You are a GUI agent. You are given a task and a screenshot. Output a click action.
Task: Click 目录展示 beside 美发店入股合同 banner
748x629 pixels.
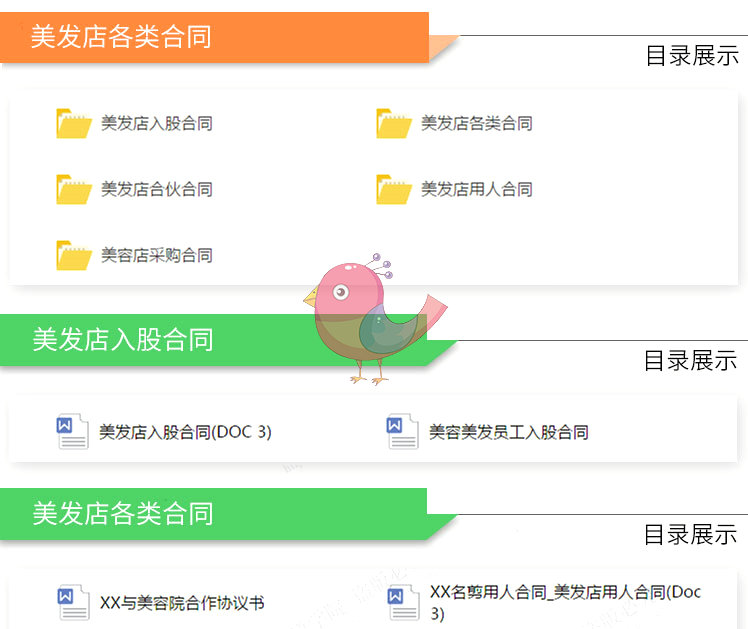tap(690, 361)
